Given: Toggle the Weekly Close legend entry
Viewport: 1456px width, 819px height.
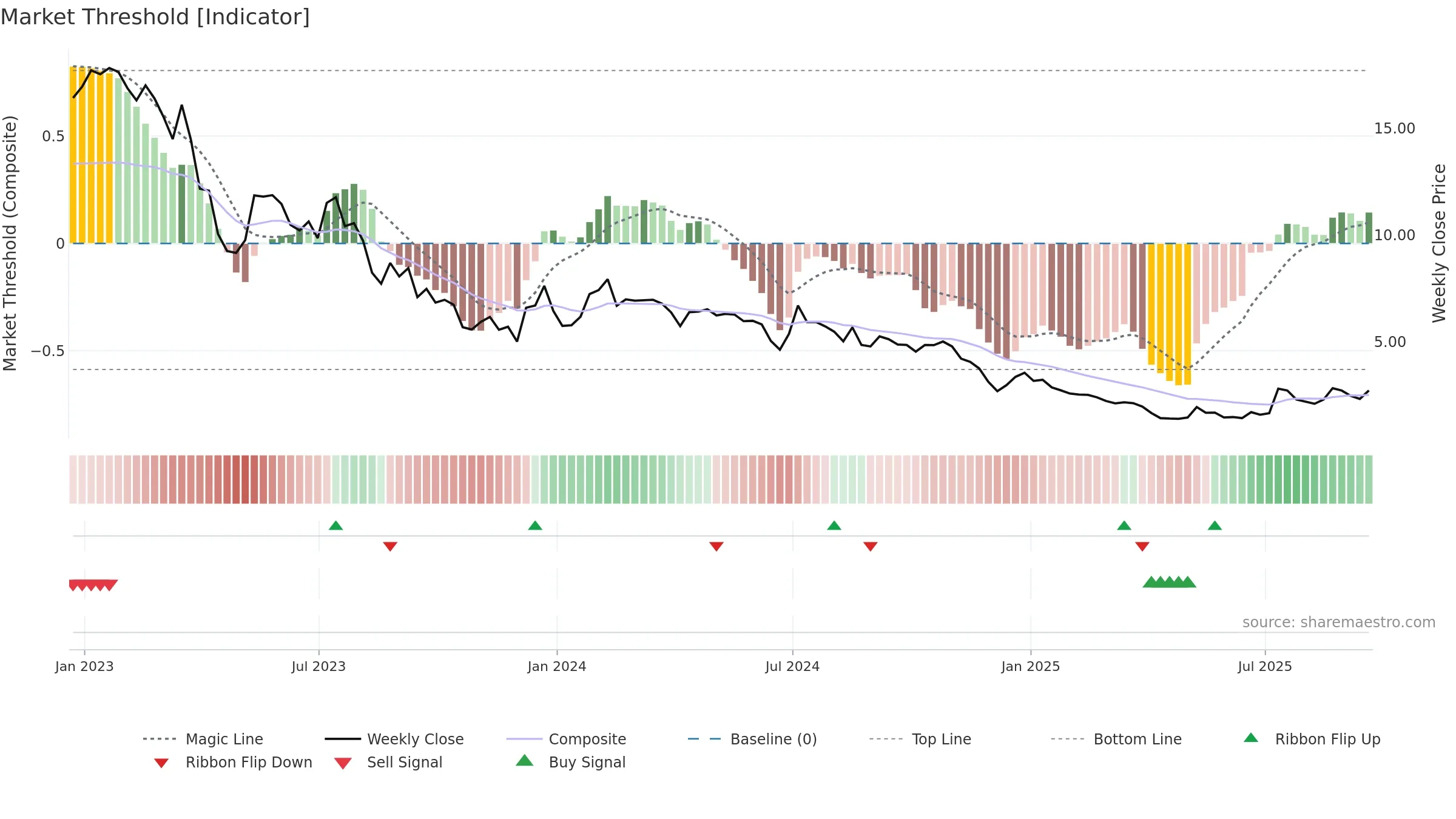Looking at the screenshot, I should [394, 739].
